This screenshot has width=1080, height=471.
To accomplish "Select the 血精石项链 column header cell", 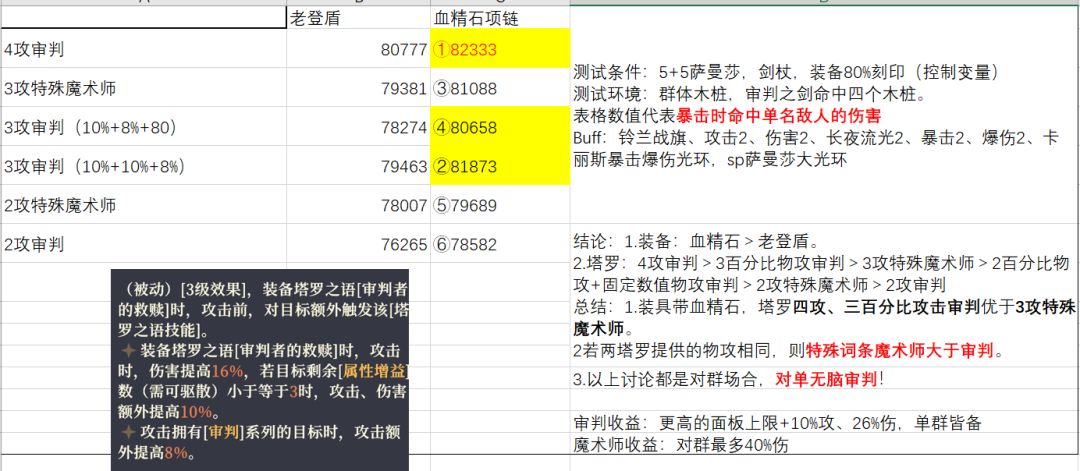I will click(x=500, y=19).
